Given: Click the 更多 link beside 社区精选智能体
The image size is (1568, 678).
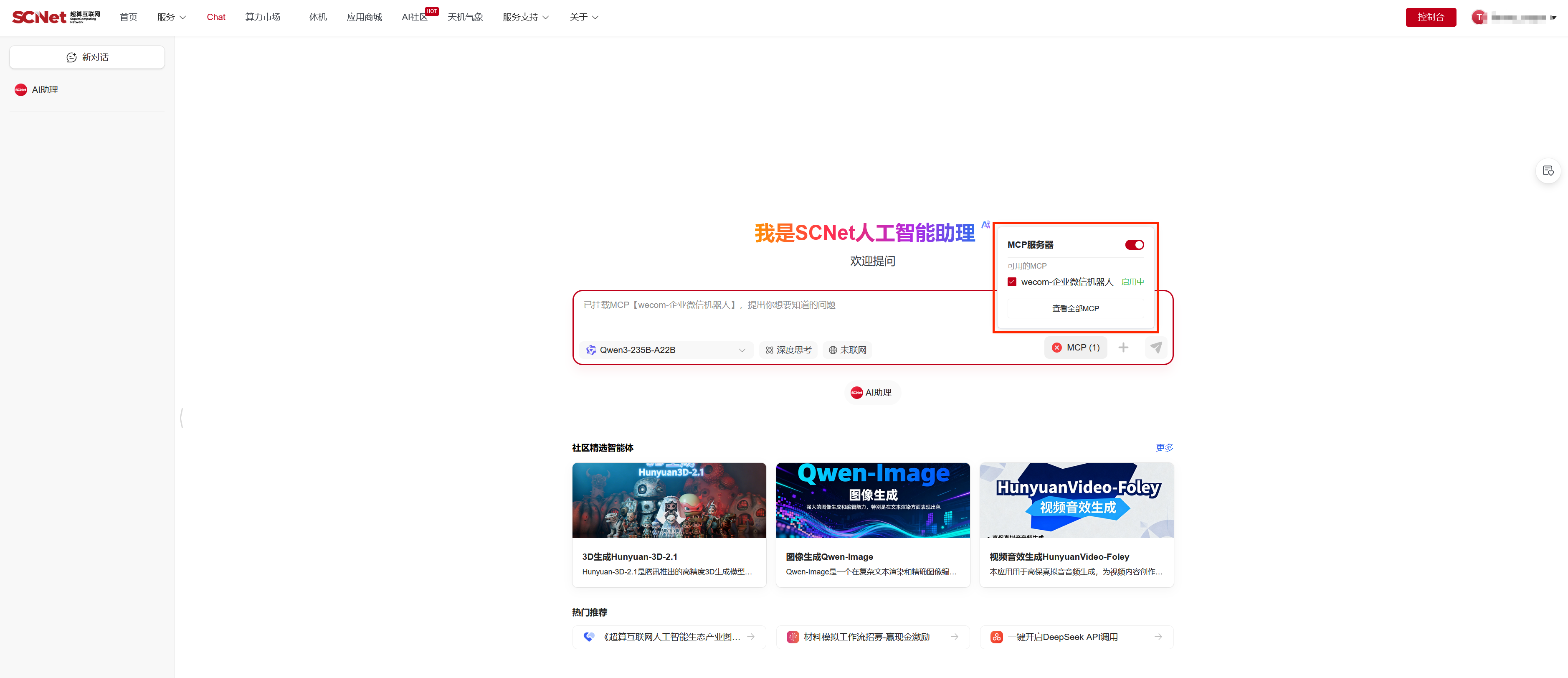Looking at the screenshot, I should 1164,448.
